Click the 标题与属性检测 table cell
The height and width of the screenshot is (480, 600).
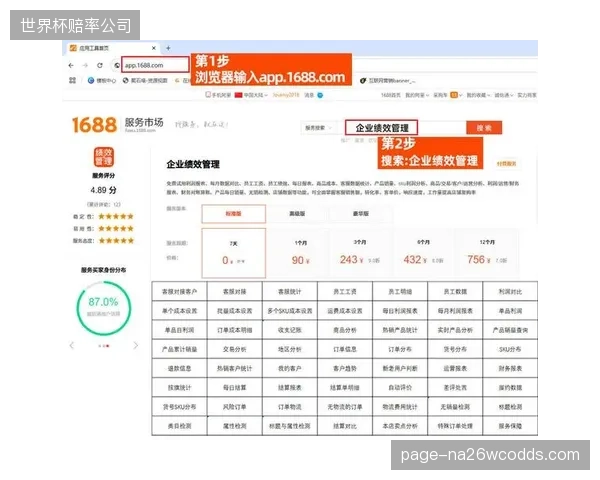click(290, 426)
